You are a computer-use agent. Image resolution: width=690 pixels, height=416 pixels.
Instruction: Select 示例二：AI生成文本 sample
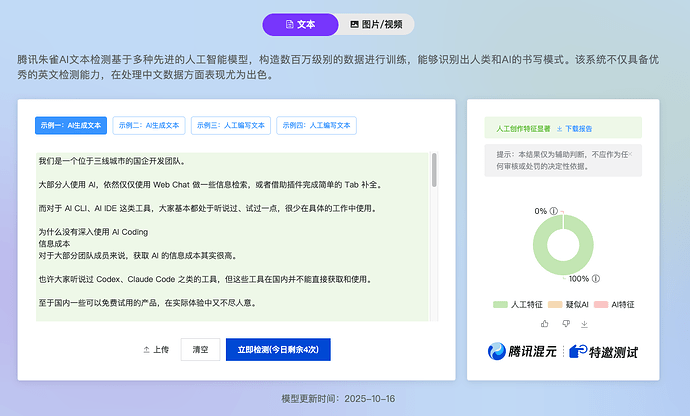(149, 125)
